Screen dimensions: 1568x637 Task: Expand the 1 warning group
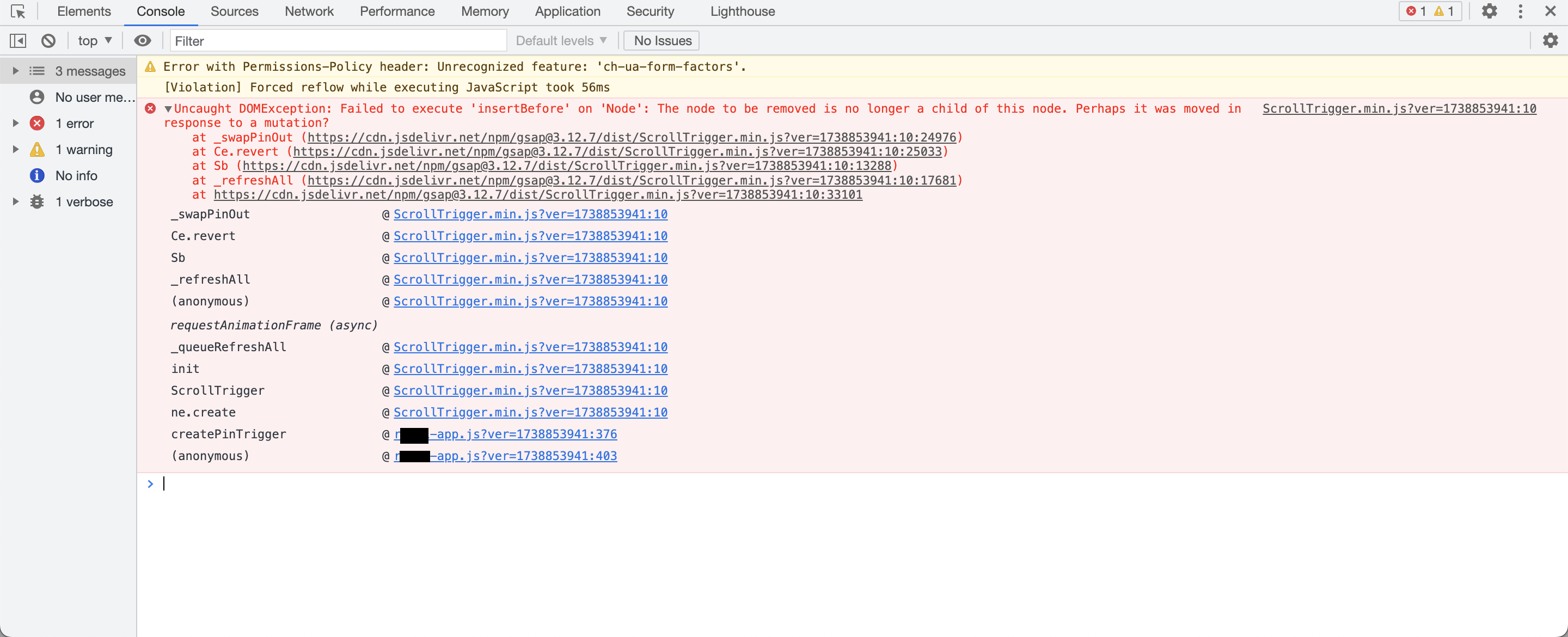tap(16, 150)
